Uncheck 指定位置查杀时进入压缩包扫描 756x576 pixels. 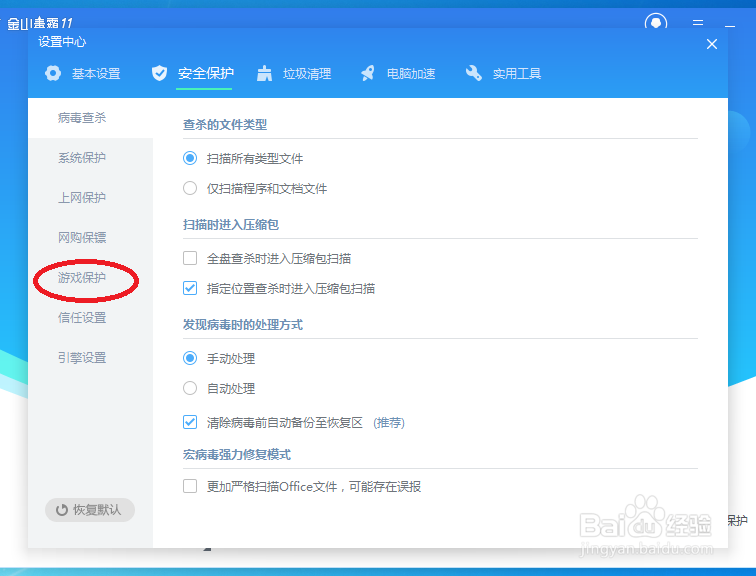point(190,288)
